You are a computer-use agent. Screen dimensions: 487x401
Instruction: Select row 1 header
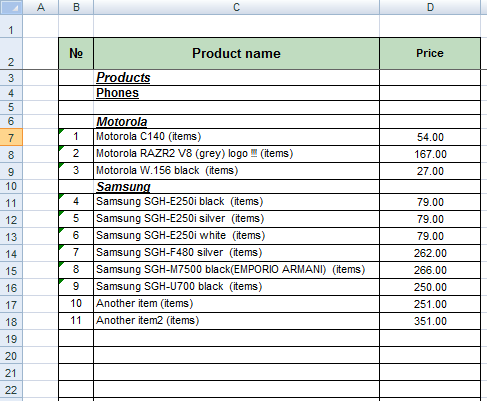(x=11, y=26)
